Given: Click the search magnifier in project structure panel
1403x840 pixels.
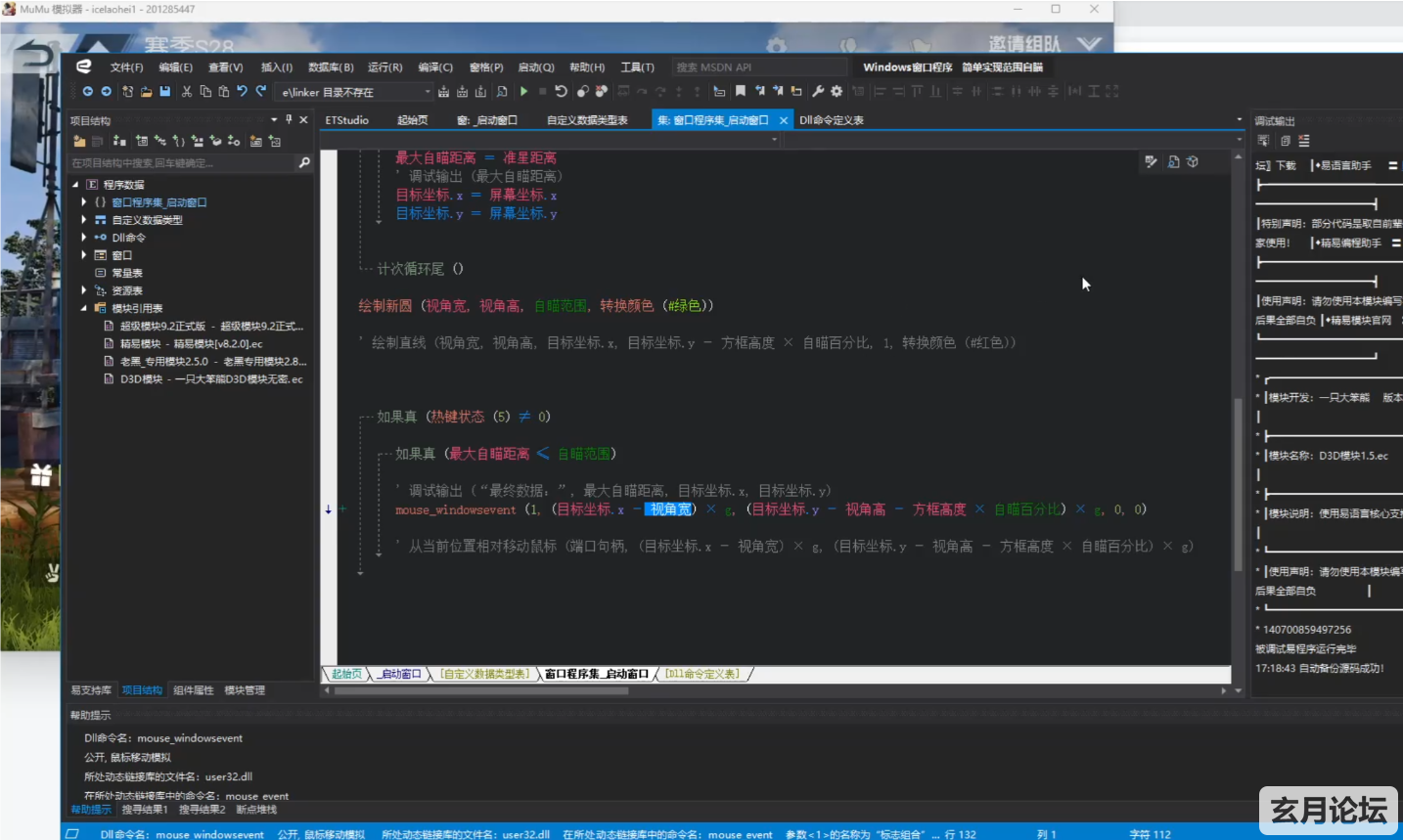Looking at the screenshot, I should pos(304,162).
